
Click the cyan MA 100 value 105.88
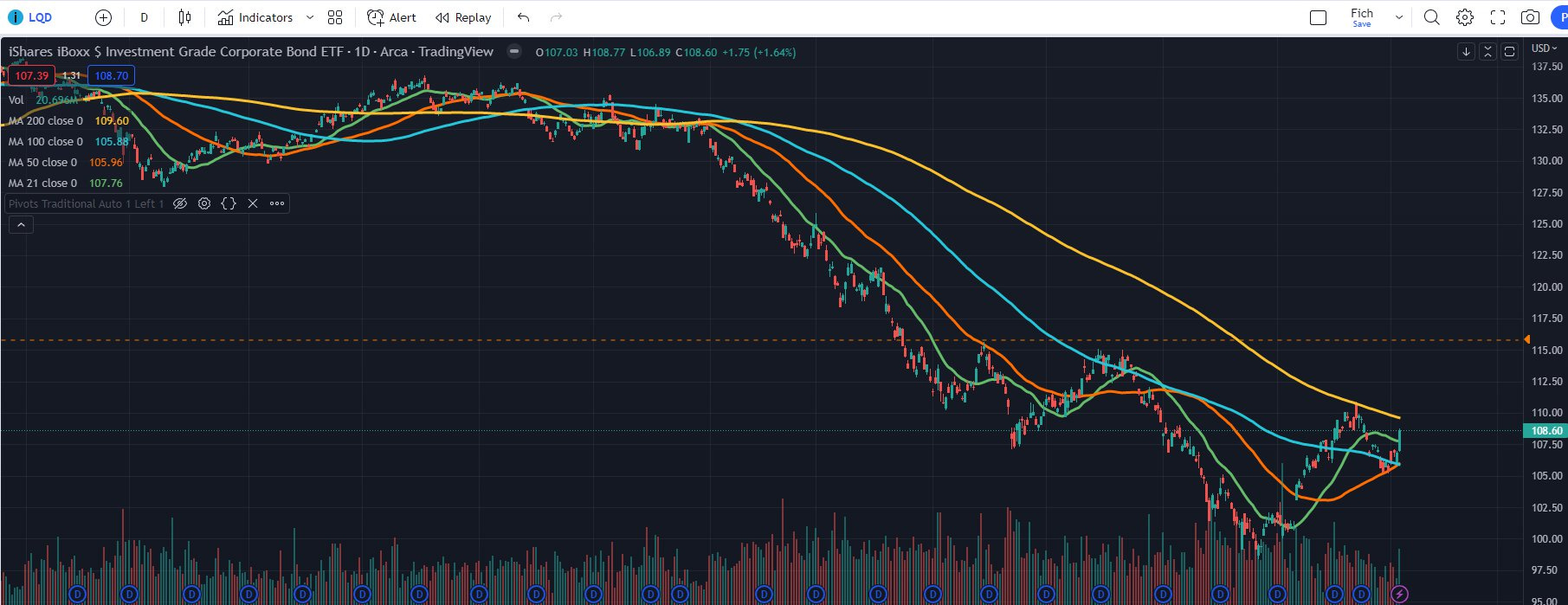pyautogui.click(x=112, y=142)
